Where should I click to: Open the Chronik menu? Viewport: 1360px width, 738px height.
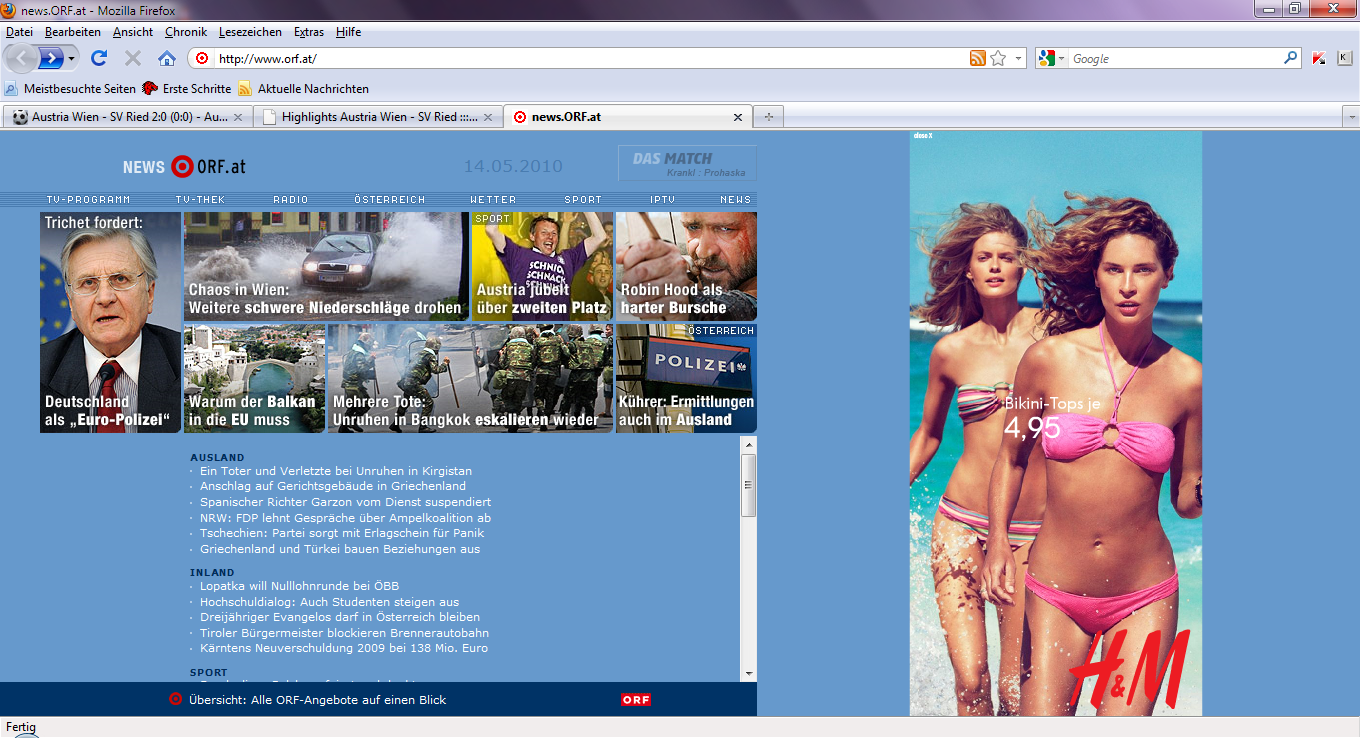point(186,32)
